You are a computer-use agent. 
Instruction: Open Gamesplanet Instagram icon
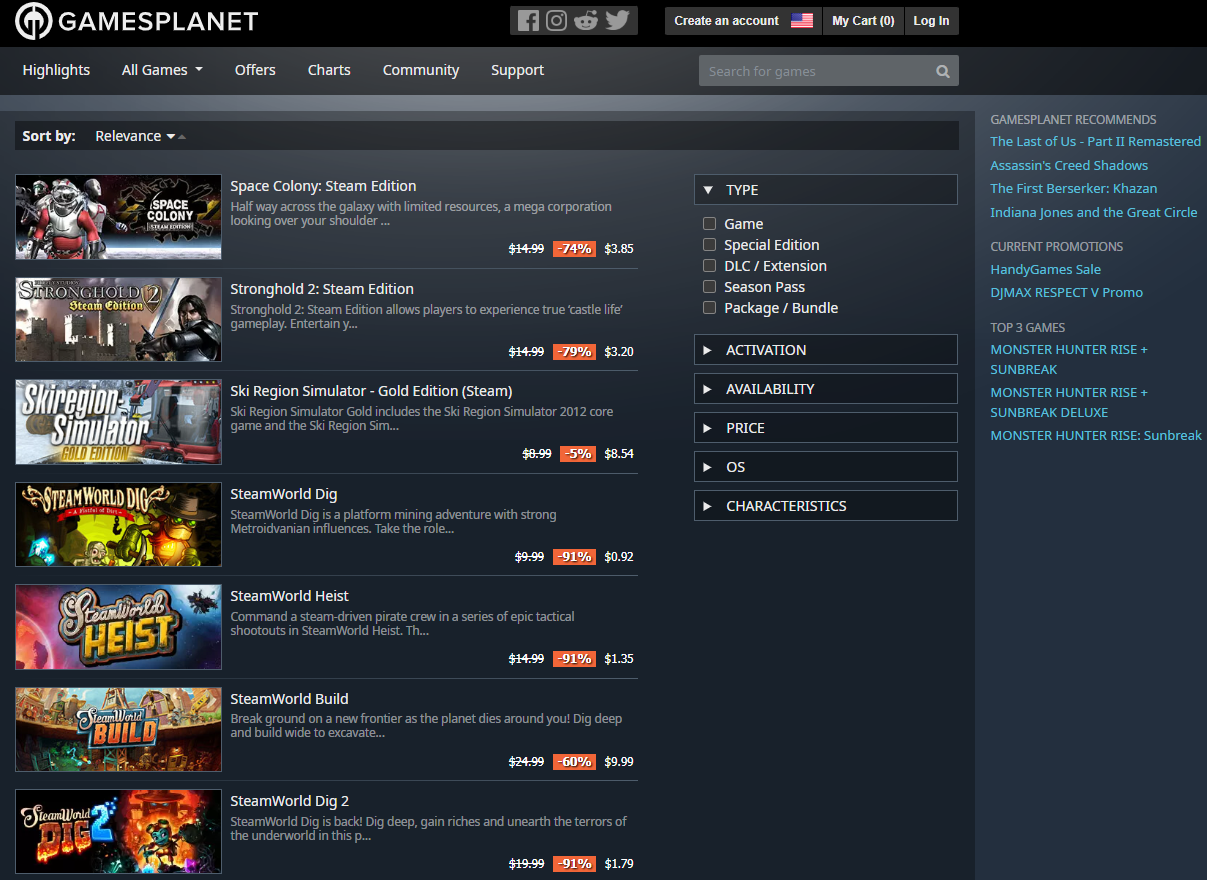[x=557, y=20]
